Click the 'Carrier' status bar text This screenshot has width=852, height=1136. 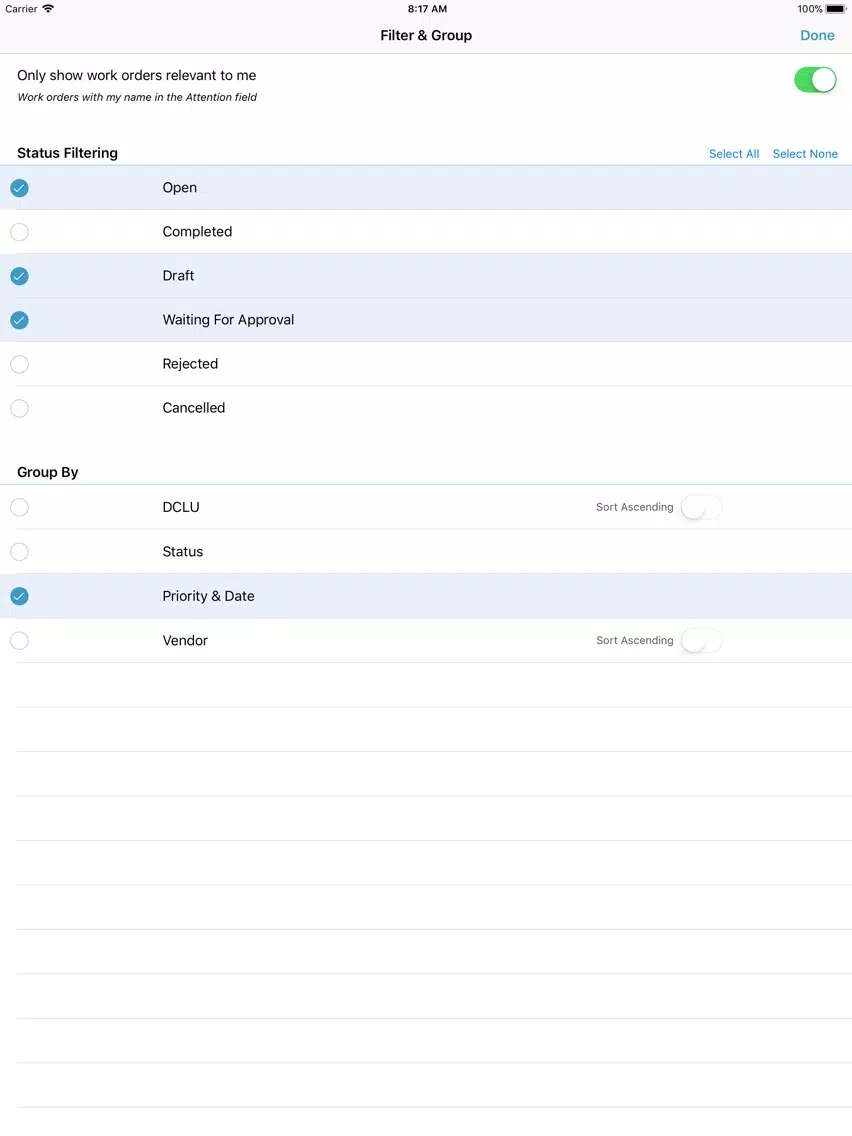coord(21,9)
